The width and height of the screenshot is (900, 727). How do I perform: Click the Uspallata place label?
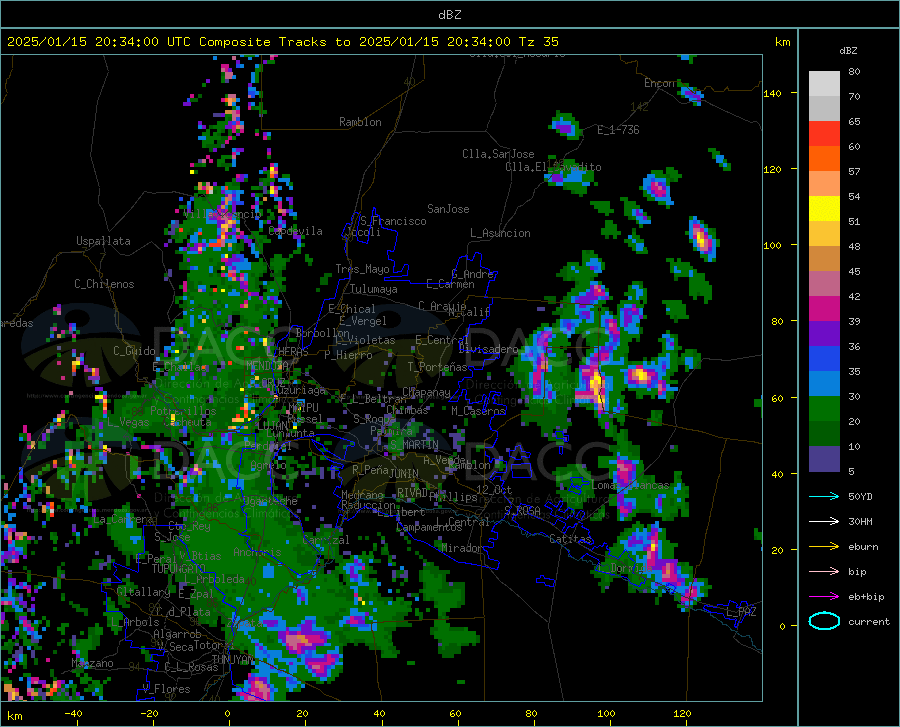pyautogui.click(x=103, y=241)
